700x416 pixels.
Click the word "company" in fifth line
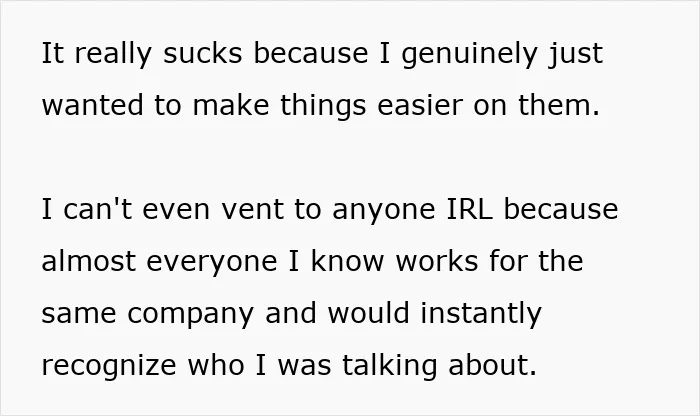191,315
